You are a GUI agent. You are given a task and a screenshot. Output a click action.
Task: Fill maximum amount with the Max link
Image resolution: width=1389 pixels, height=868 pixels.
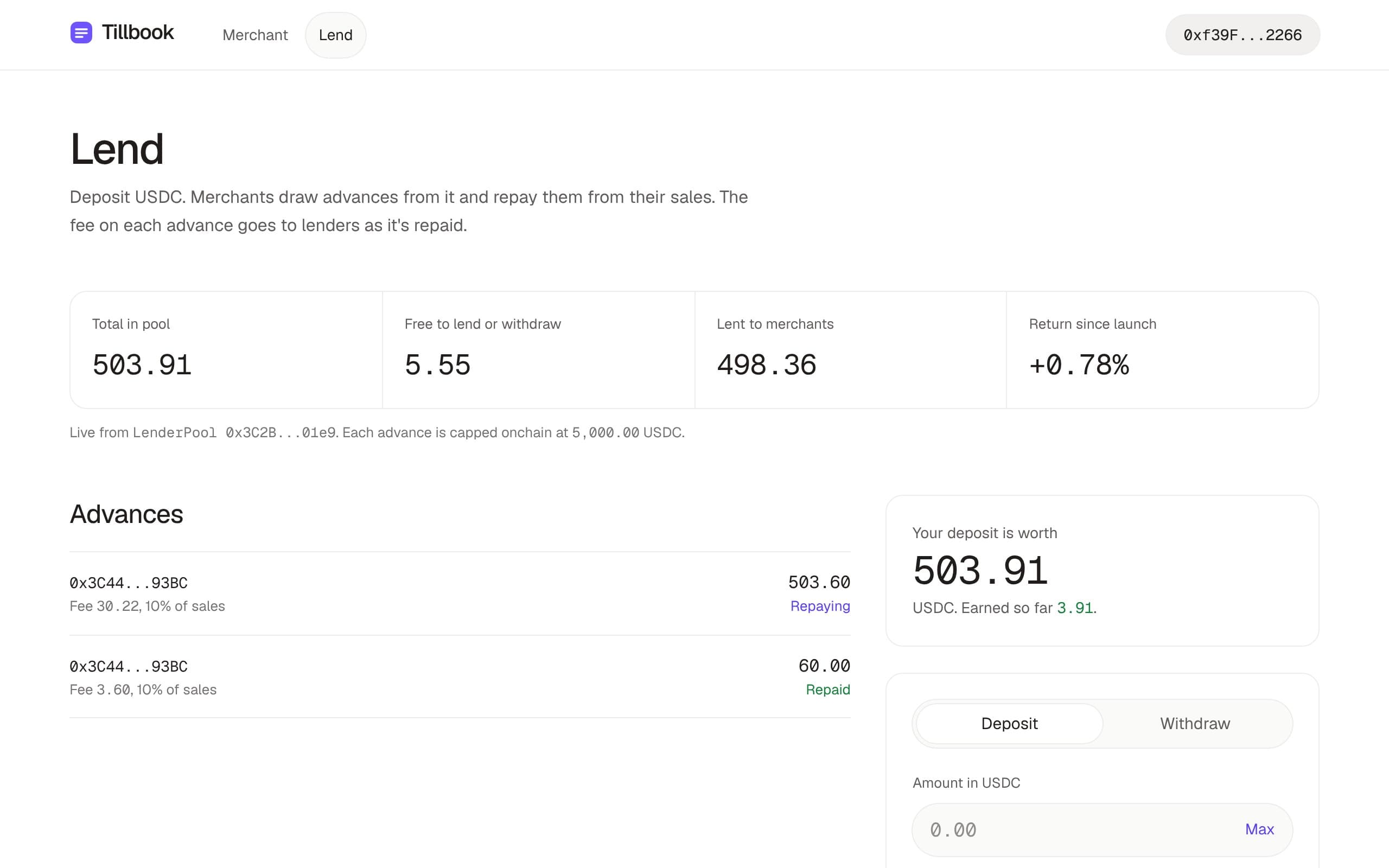point(1259,829)
